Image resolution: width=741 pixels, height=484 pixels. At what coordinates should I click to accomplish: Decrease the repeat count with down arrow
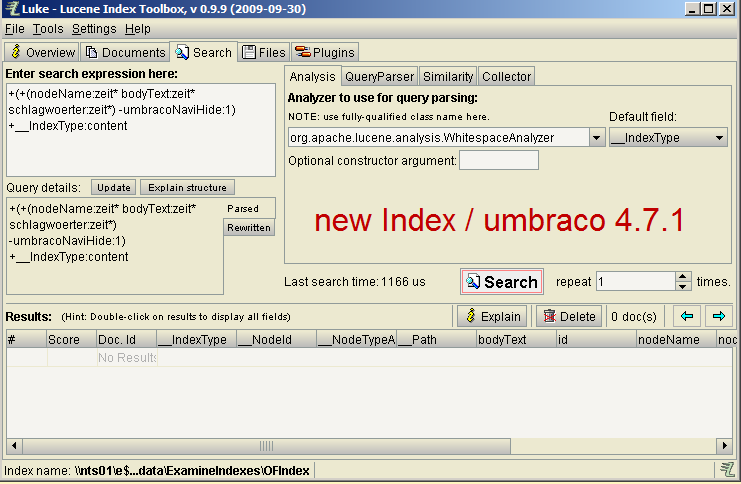[x=683, y=286]
